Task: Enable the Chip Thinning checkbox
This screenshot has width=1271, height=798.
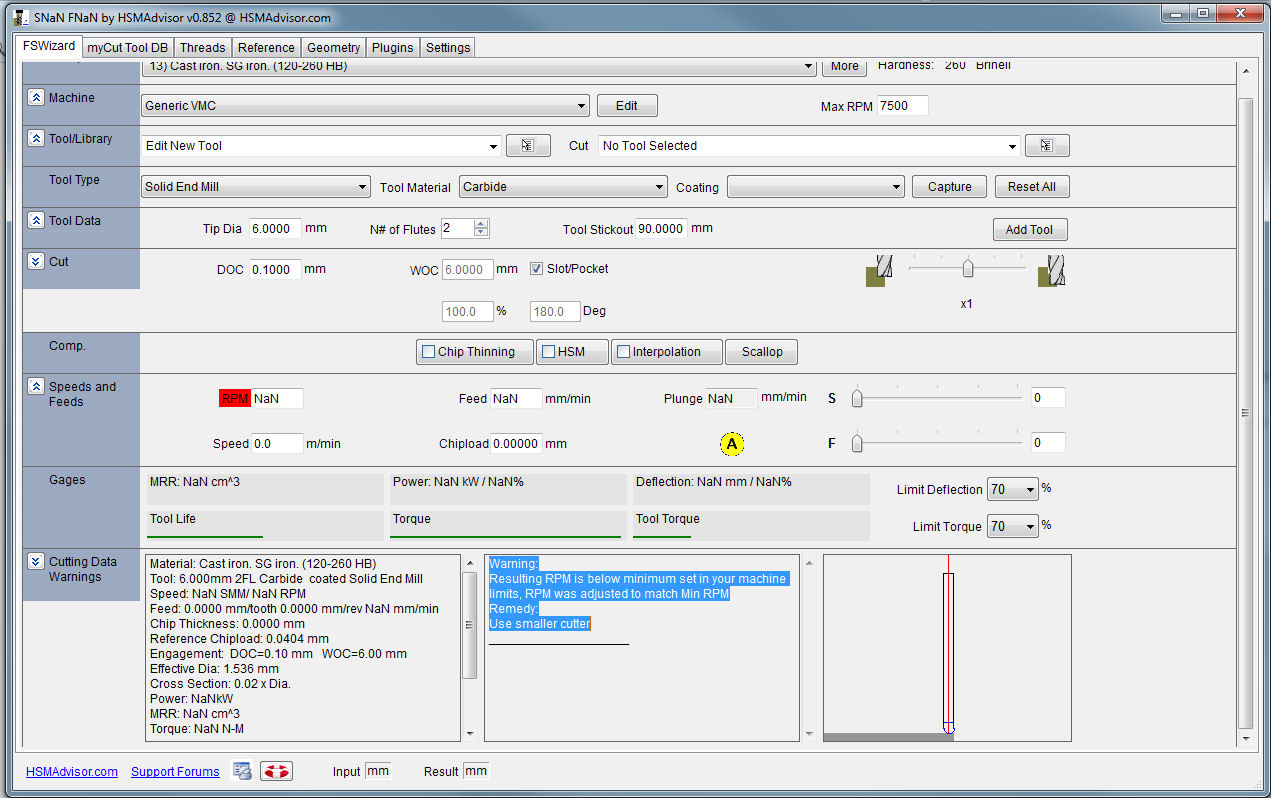Action: tap(429, 352)
